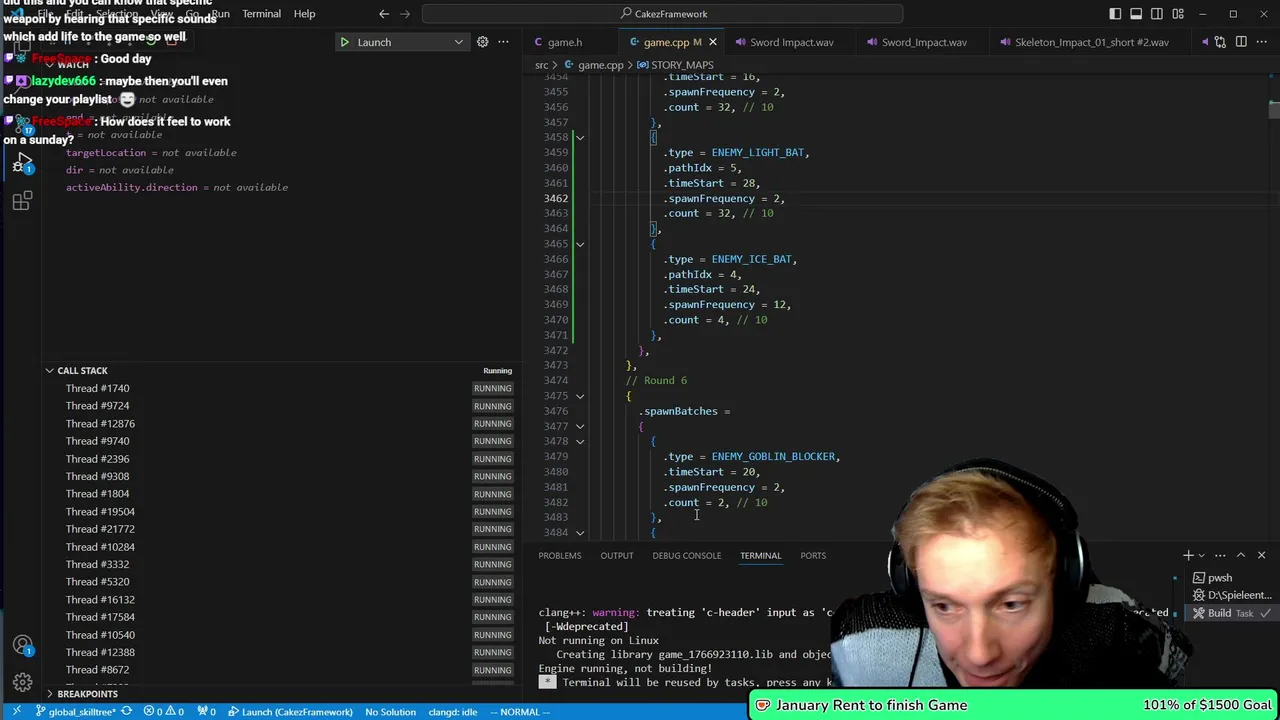Close the terminal panel
Screen dimensions: 1280x720
[1261, 555]
